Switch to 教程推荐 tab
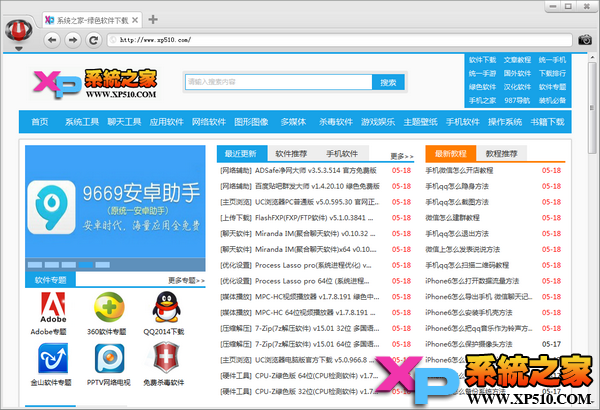Viewport: 600px width, 410px height. (501, 154)
